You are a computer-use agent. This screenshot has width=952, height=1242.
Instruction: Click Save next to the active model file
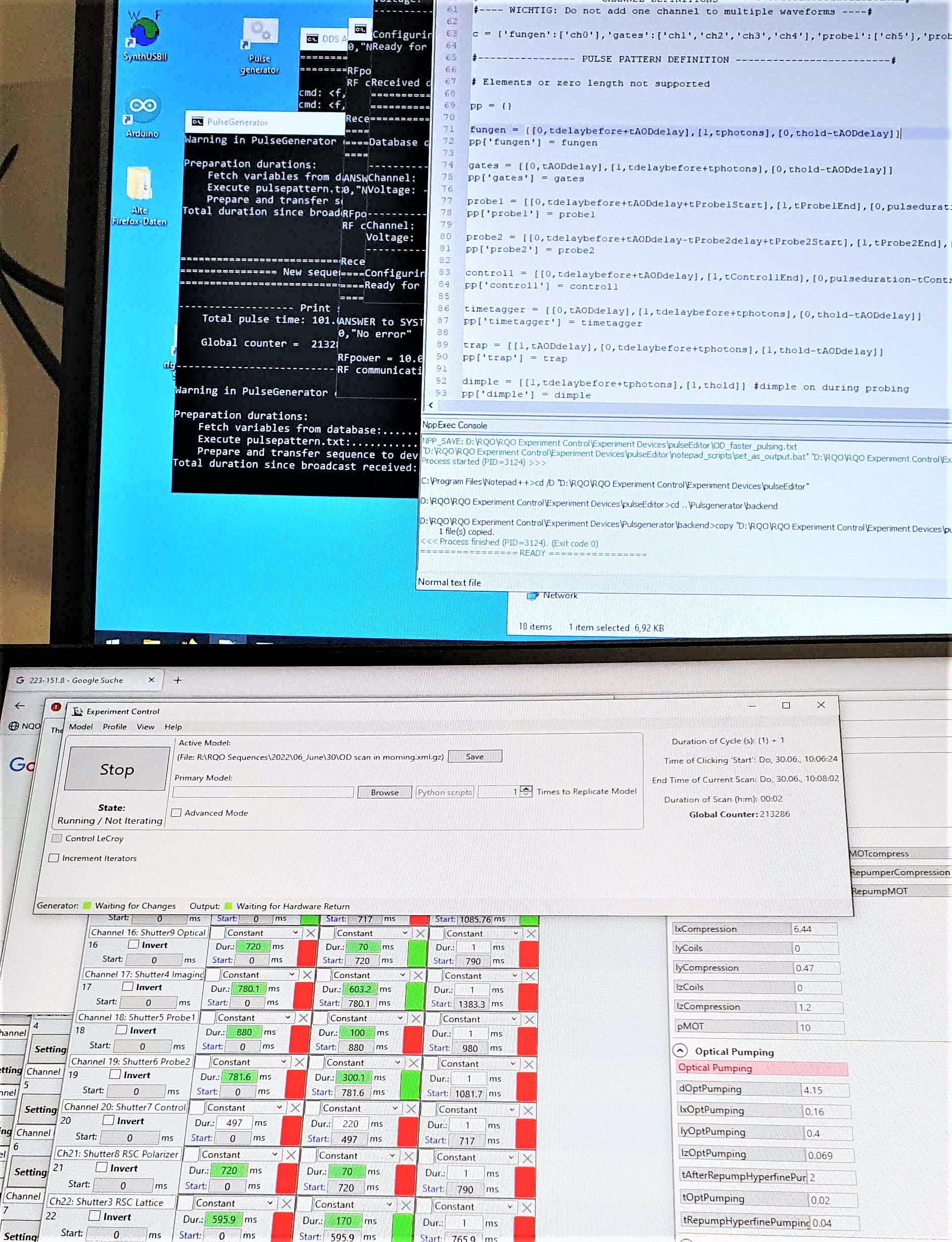coord(475,756)
